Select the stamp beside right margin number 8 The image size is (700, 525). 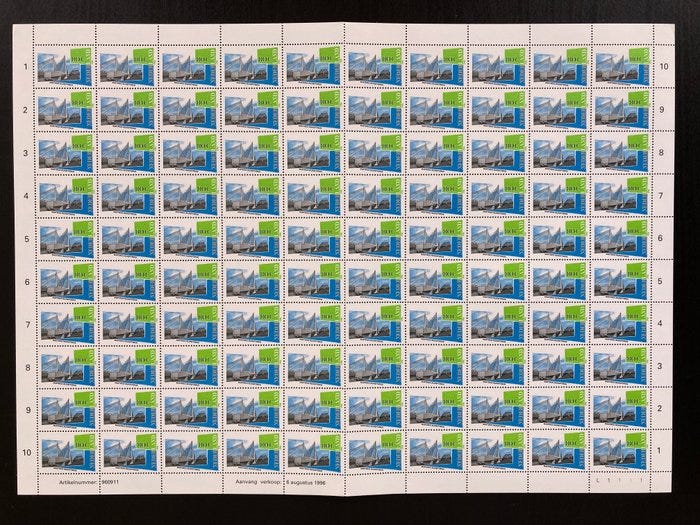point(621,152)
